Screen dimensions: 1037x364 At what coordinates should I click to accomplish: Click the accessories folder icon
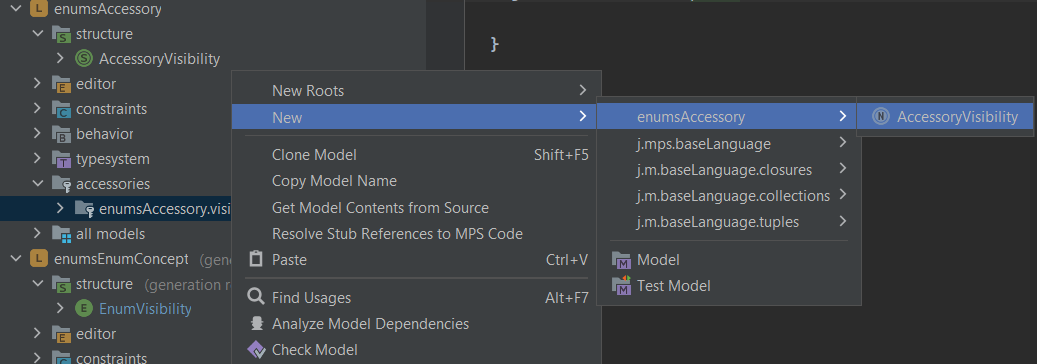click(62, 184)
